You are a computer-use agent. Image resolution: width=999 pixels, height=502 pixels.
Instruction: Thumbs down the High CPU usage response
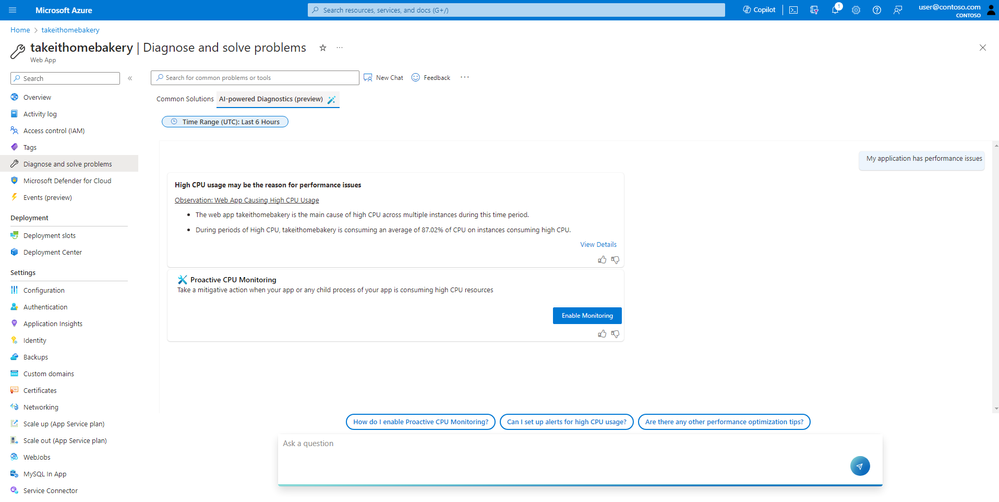pyautogui.click(x=615, y=260)
